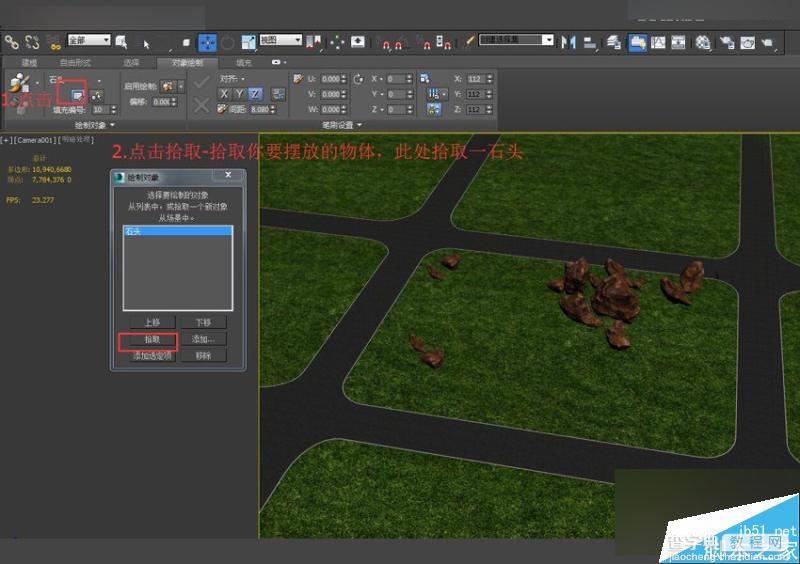The image size is (800, 564).
Task: Click the scale X field showing 112
Action: click(x=476, y=79)
